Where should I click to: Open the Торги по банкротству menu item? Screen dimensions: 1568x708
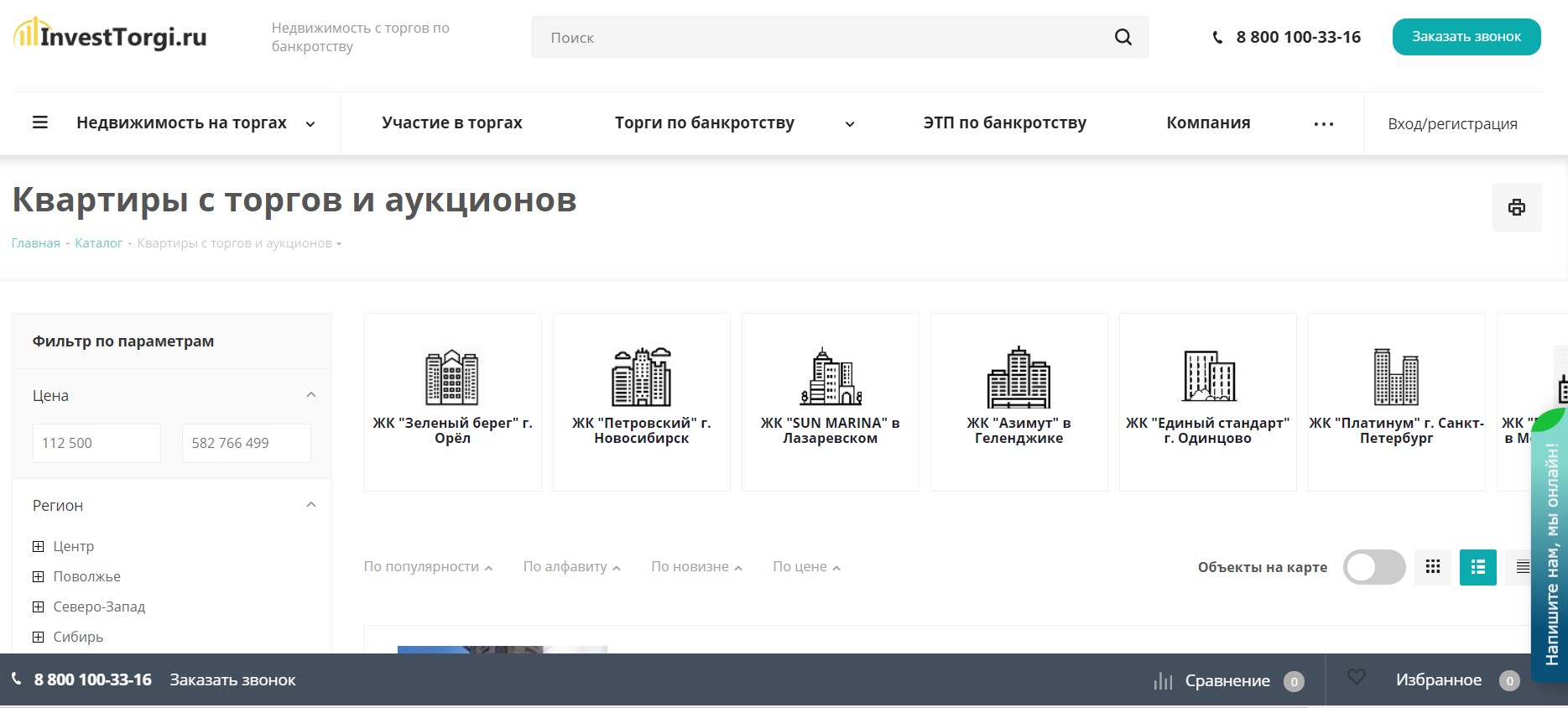point(705,122)
